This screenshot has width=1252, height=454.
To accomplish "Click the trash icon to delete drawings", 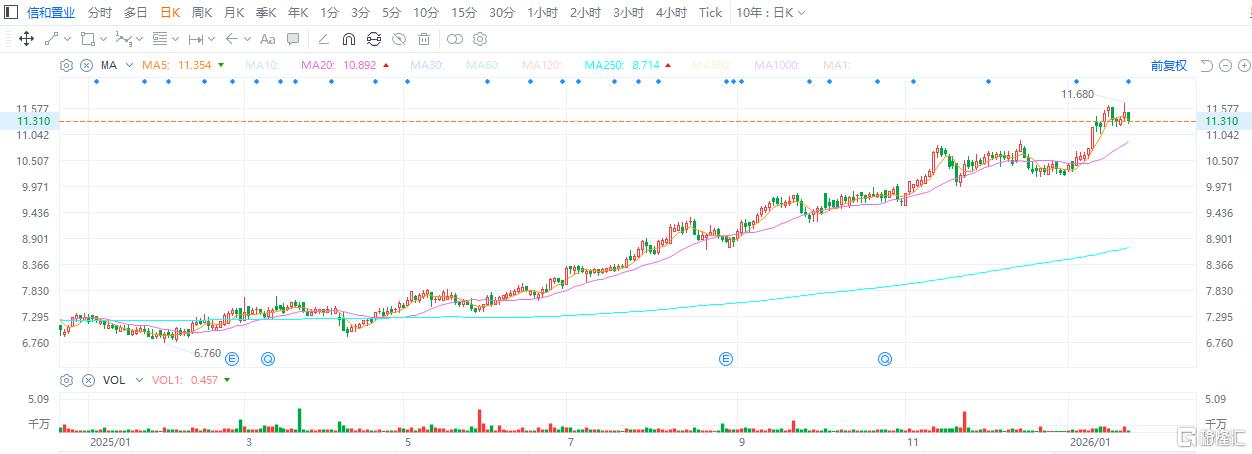I will pos(424,39).
